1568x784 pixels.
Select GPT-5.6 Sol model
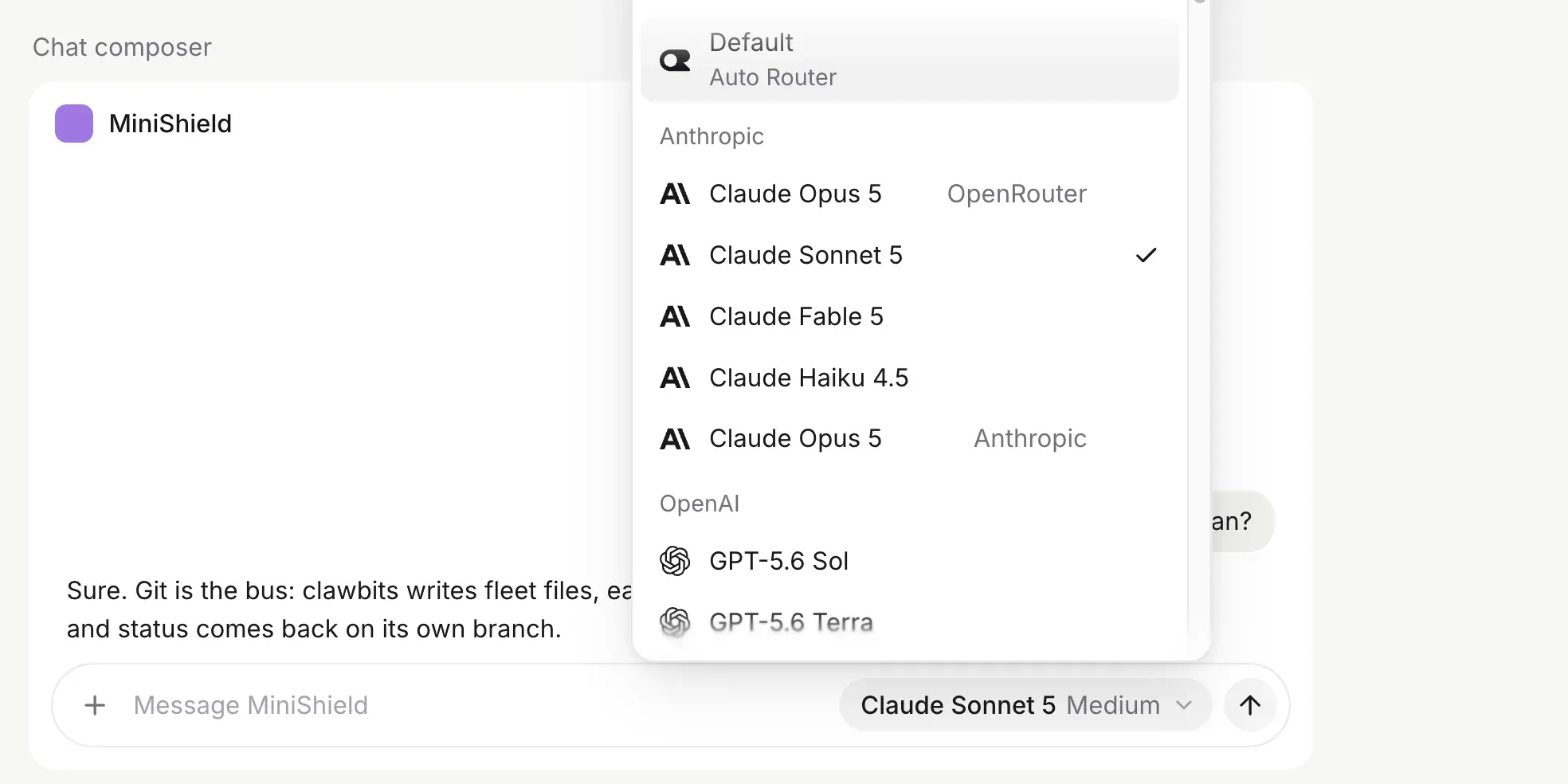pyautogui.click(x=910, y=561)
